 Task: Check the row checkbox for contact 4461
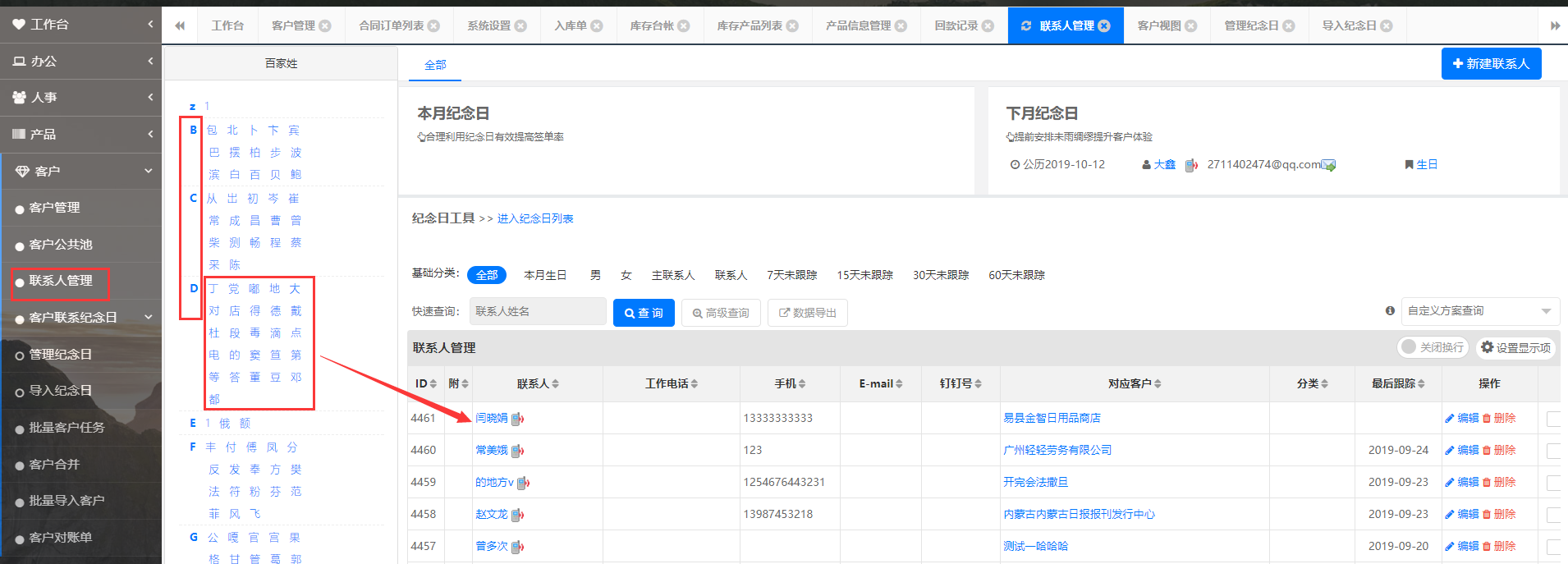[1553, 419]
